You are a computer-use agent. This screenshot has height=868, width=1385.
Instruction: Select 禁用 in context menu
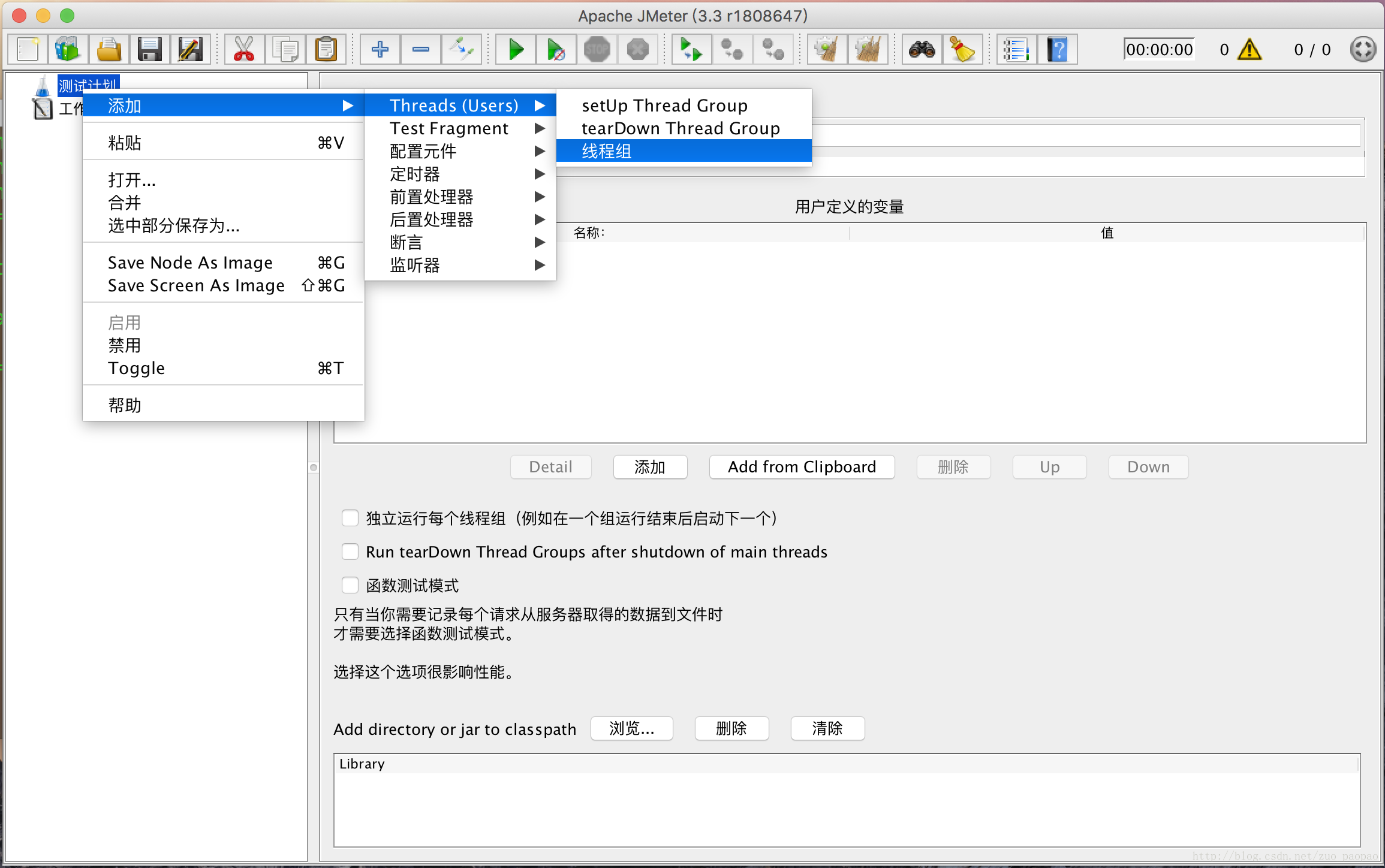[223, 345]
